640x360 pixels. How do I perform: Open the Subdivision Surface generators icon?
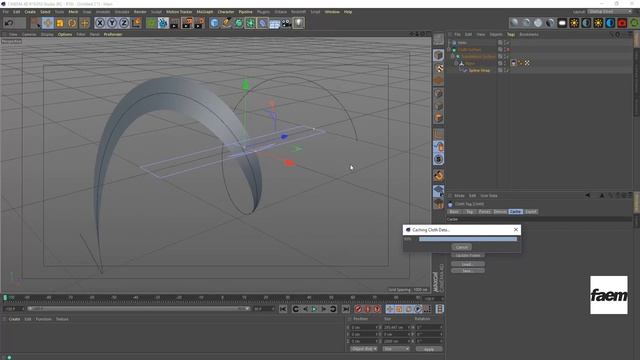(239, 23)
